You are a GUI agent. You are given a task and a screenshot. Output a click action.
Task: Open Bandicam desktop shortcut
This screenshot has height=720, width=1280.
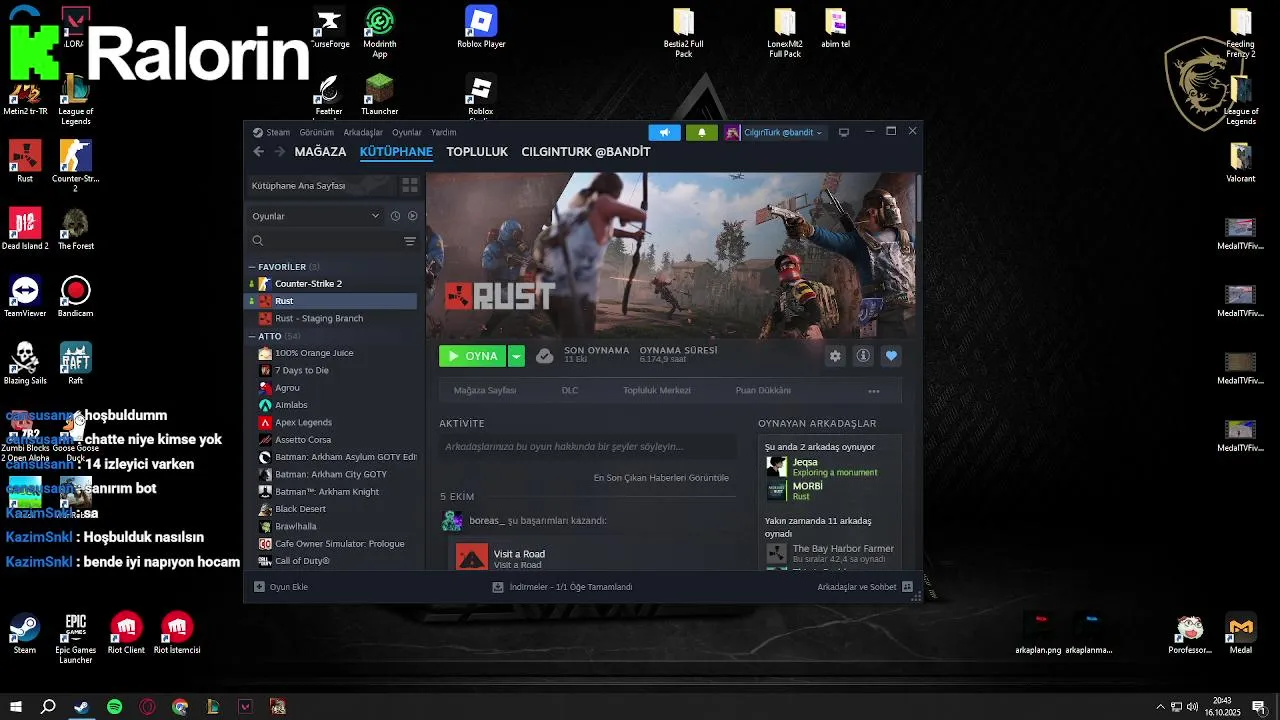click(76, 296)
